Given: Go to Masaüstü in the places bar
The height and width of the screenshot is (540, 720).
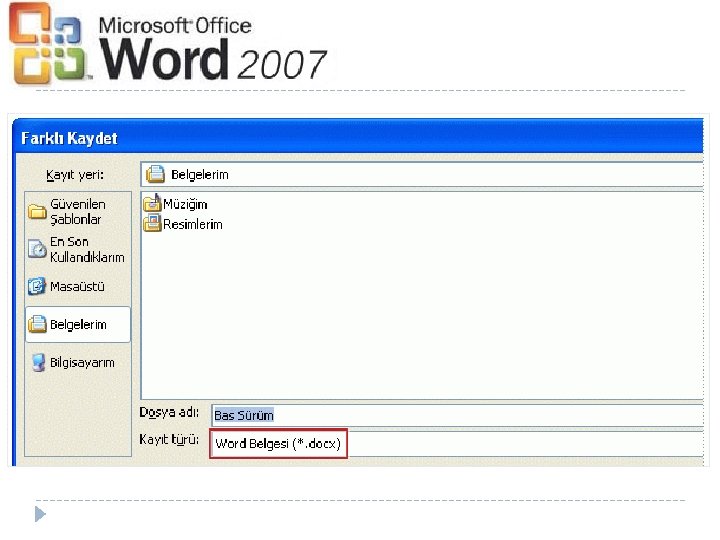Looking at the screenshot, I should tap(77, 287).
